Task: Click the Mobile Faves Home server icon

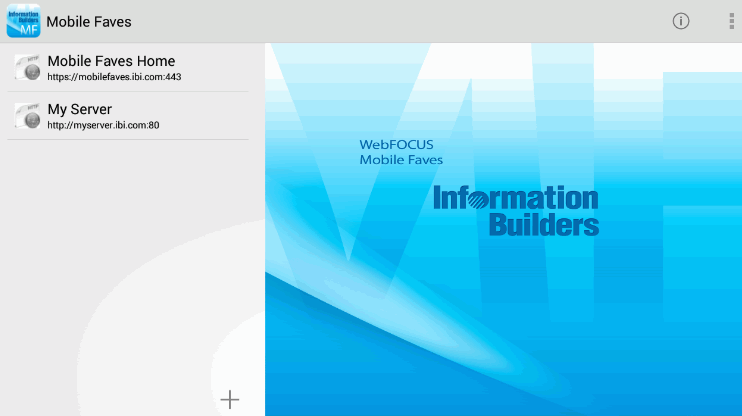Action: 27,67
